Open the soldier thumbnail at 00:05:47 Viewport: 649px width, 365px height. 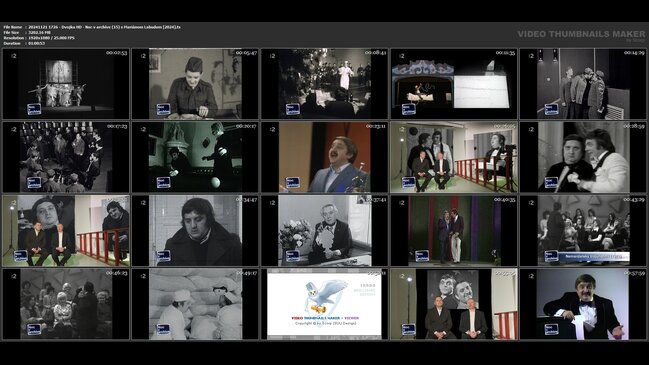[x=195, y=84]
